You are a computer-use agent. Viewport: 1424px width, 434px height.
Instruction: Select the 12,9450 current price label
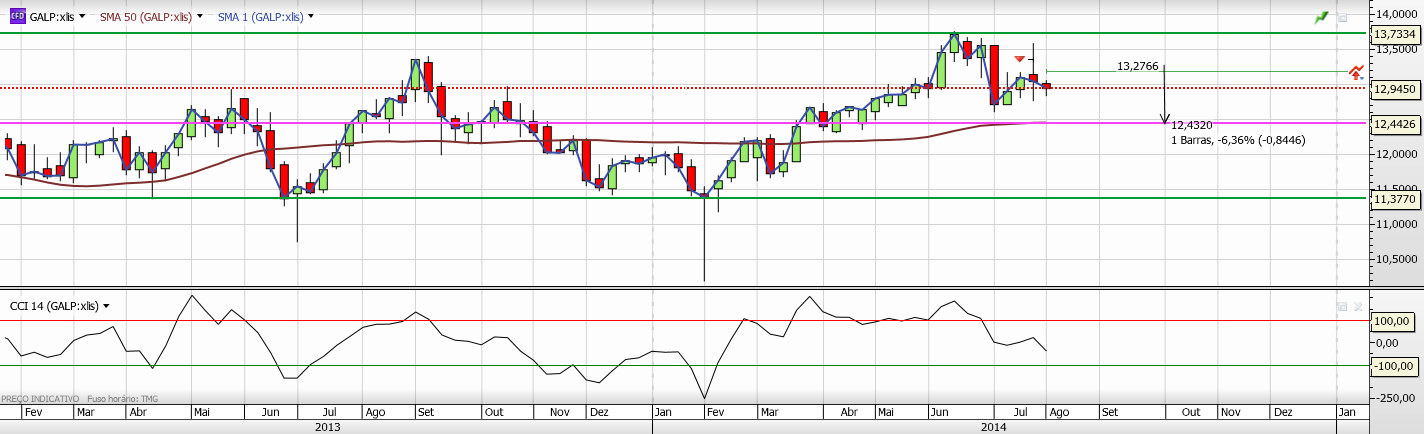point(1395,88)
